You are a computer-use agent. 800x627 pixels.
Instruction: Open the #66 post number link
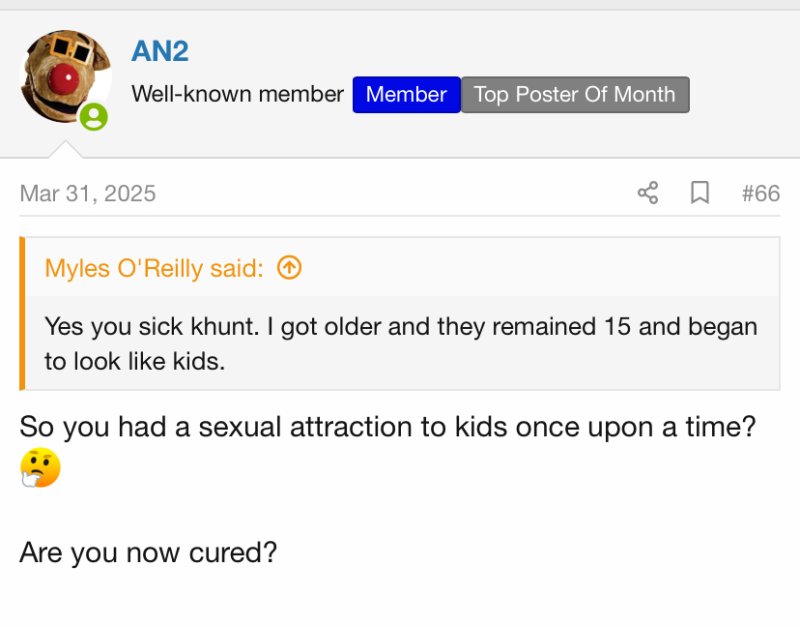click(760, 193)
